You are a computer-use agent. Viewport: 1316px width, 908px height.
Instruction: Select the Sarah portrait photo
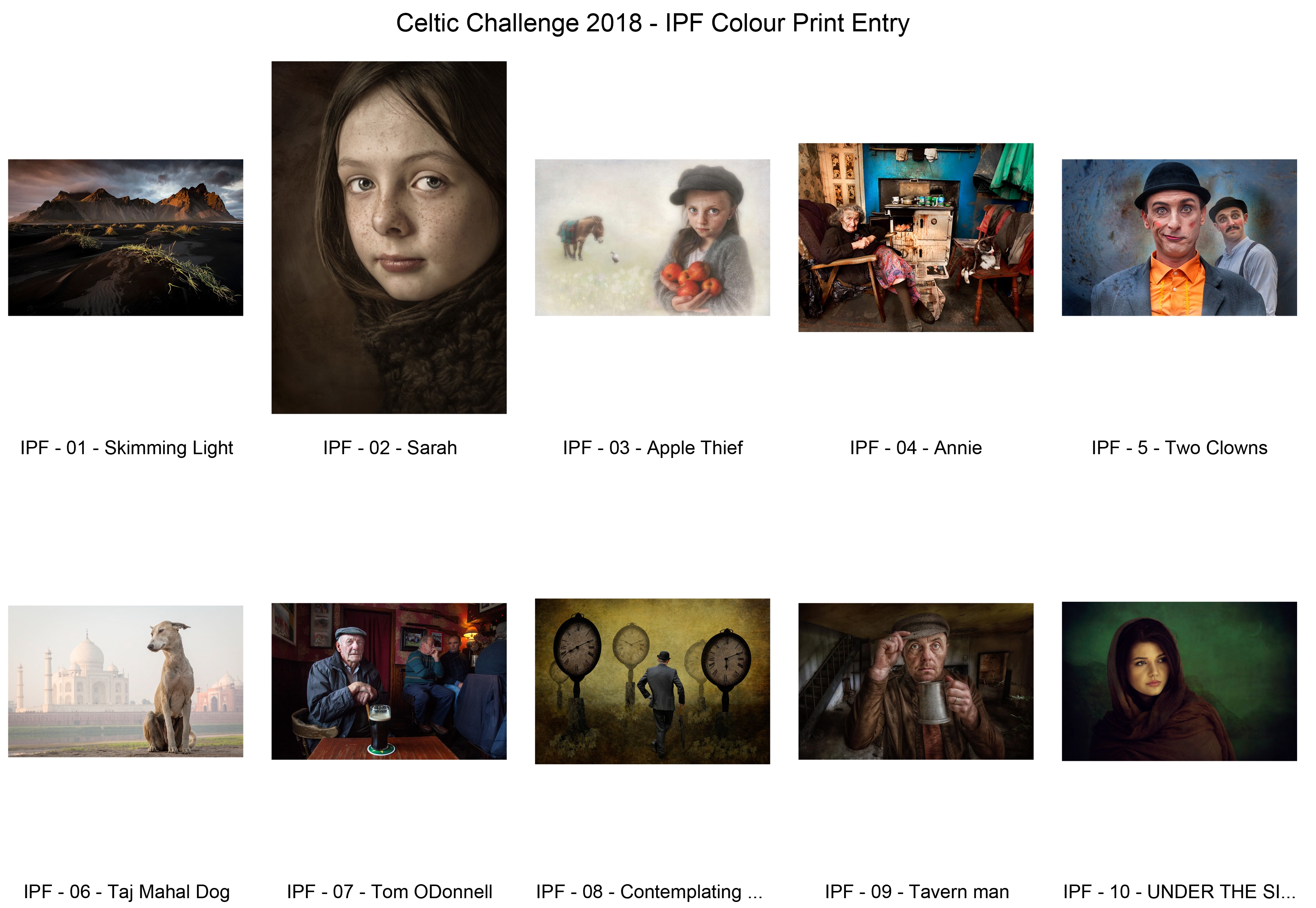pyautogui.click(x=389, y=238)
